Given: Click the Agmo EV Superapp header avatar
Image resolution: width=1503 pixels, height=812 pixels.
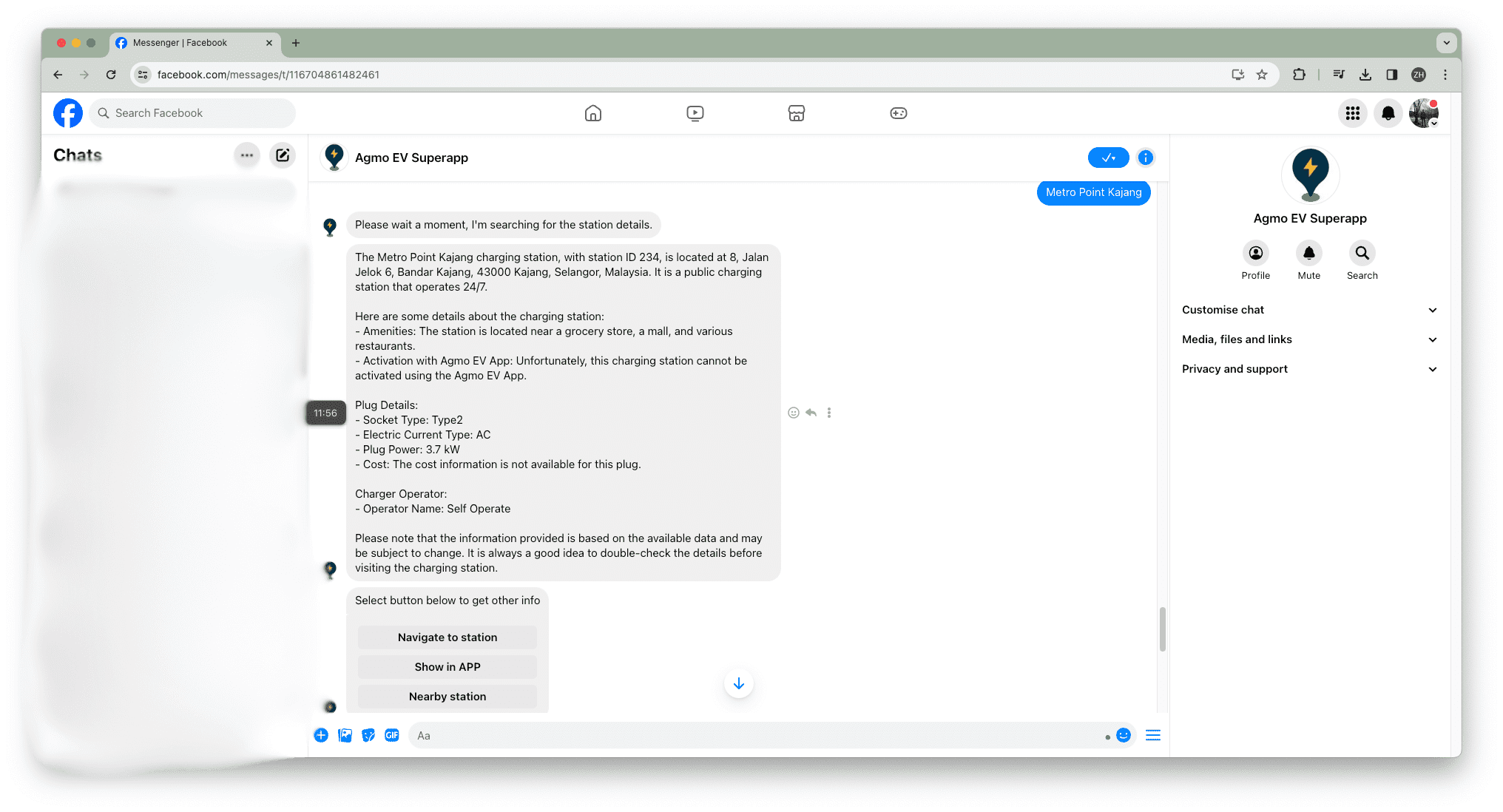Looking at the screenshot, I should point(334,158).
